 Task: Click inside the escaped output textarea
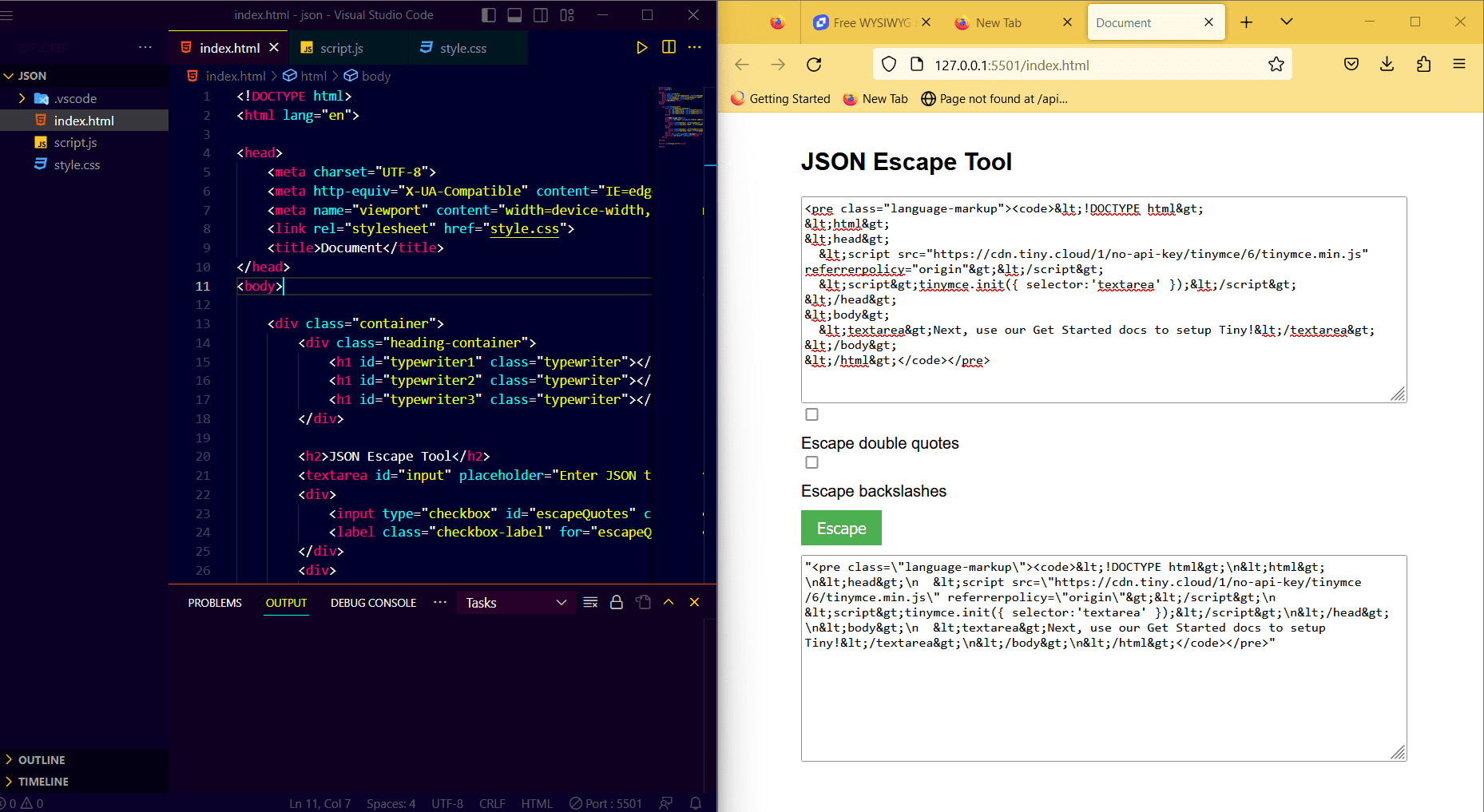tap(1104, 658)
